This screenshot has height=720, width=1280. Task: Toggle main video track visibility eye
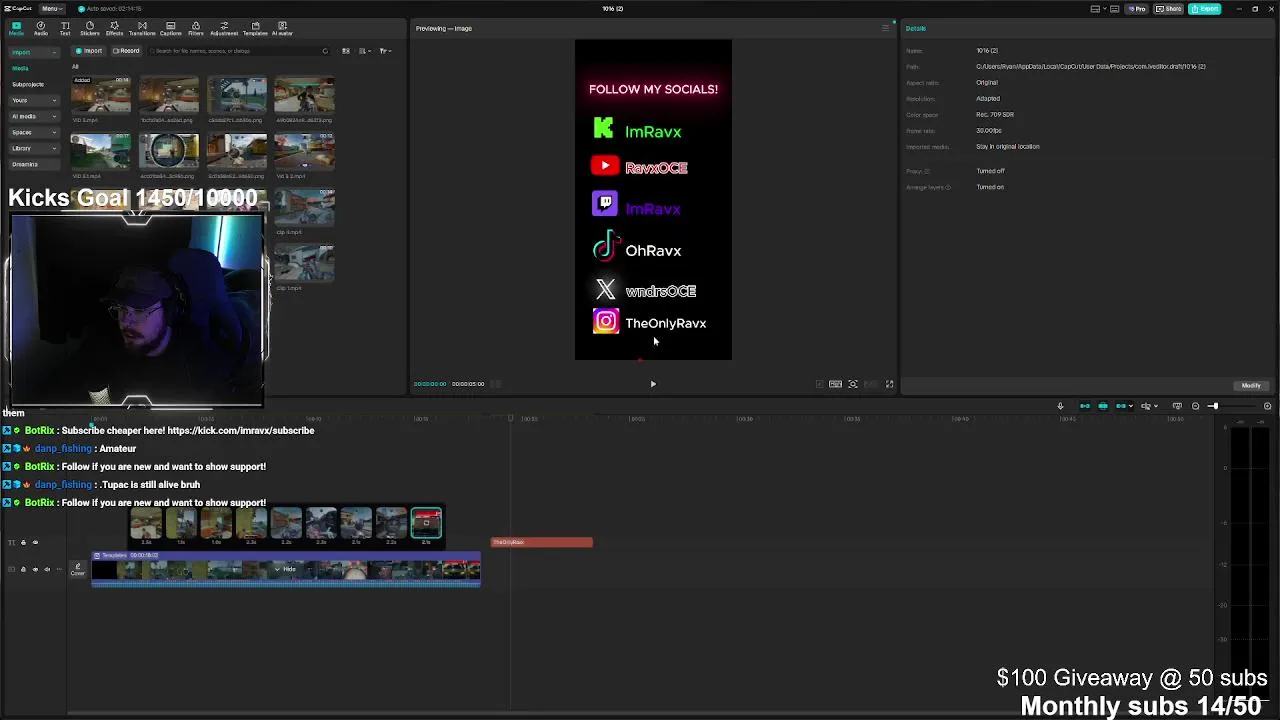pos(35,570)
